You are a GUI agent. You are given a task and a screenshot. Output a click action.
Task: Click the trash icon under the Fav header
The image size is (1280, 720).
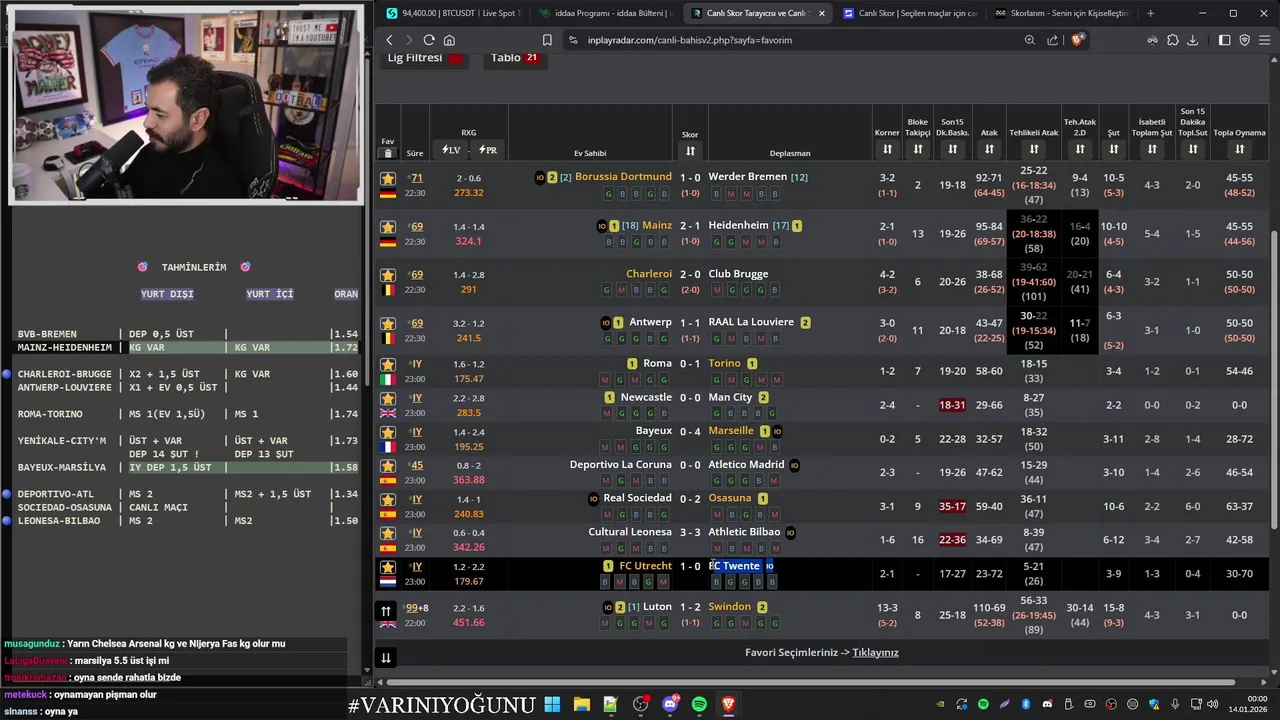pos(388,153)
